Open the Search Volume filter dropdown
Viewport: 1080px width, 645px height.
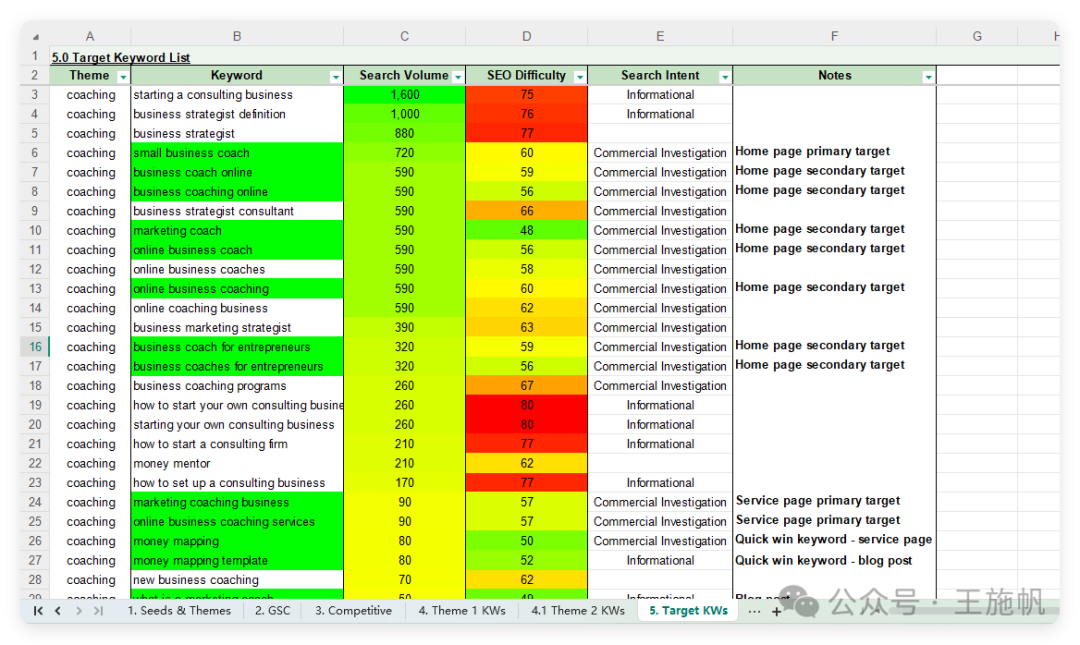(458, 77)
